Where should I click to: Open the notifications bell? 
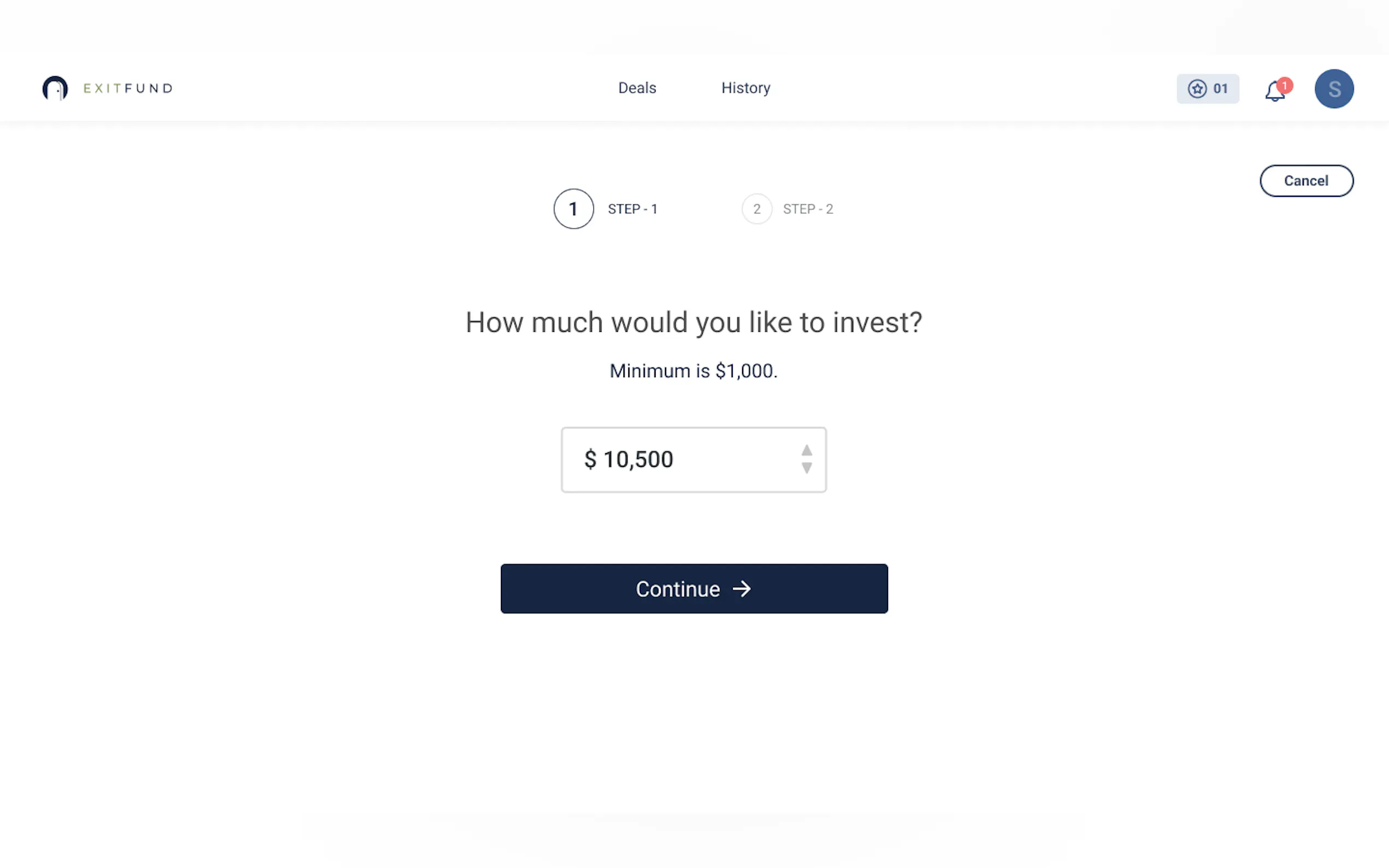coord(1275,91)
